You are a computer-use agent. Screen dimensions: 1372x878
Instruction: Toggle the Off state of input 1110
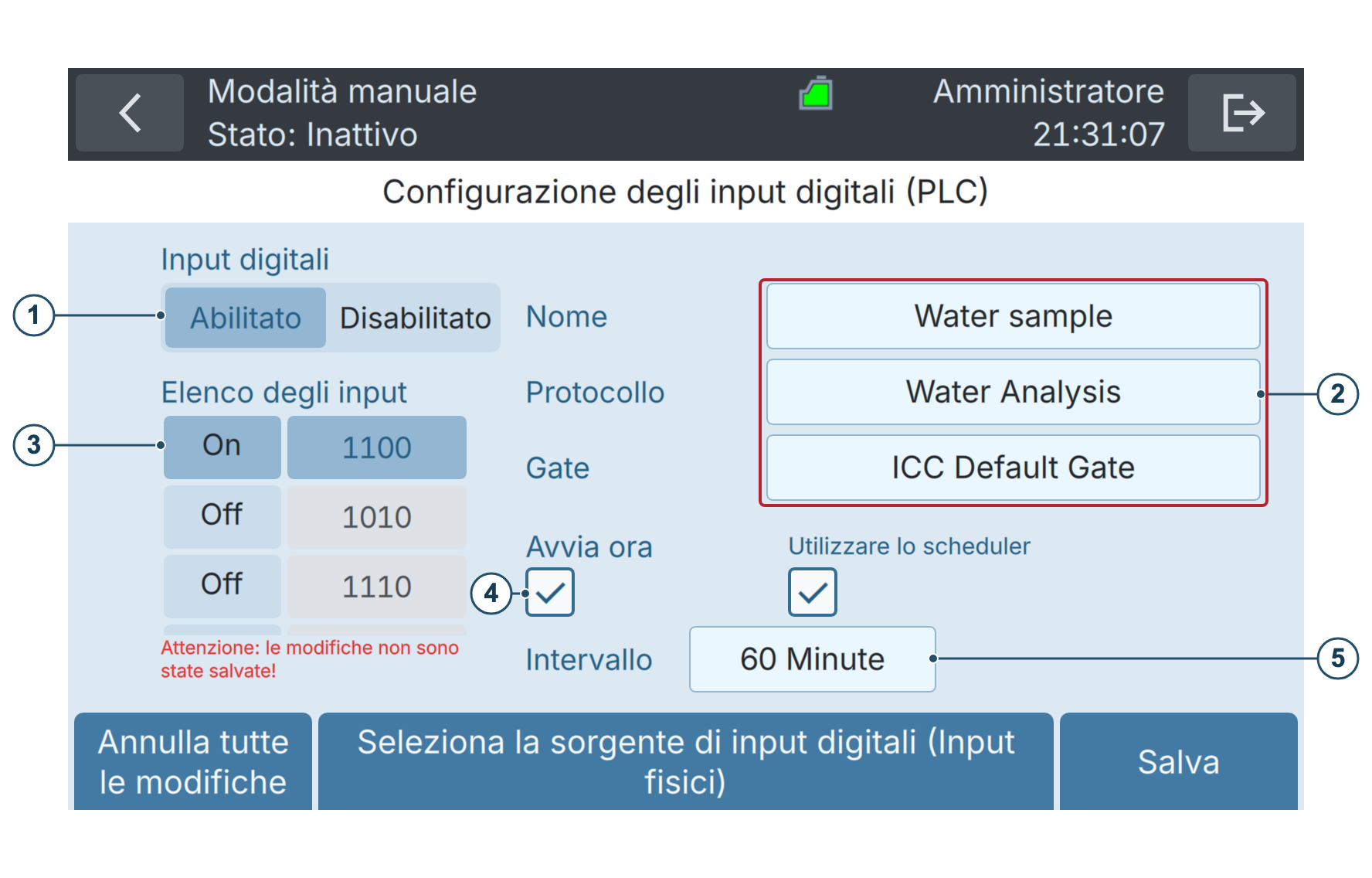pos(222,586)
